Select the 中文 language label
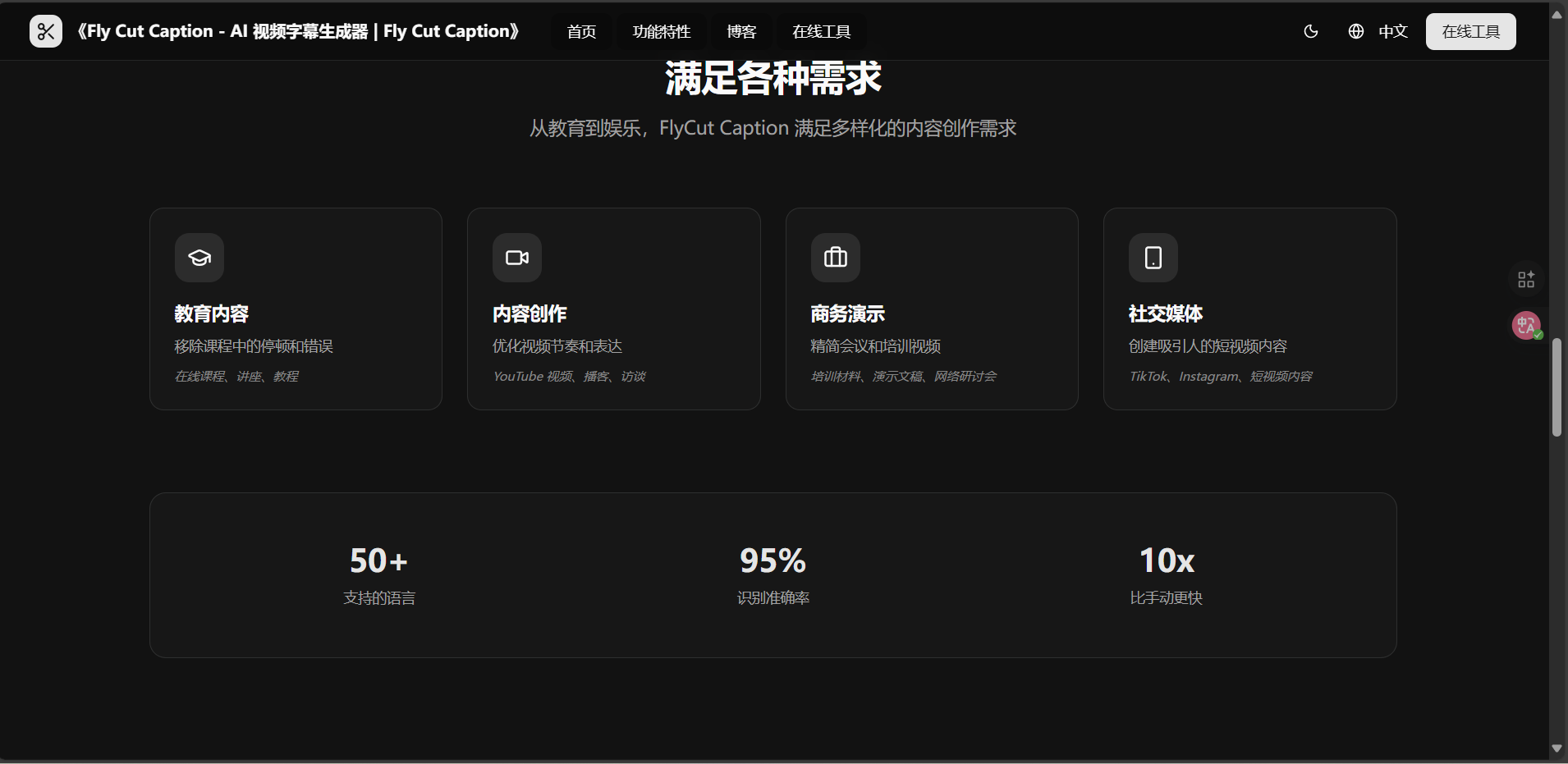 tap(1393, 31)
